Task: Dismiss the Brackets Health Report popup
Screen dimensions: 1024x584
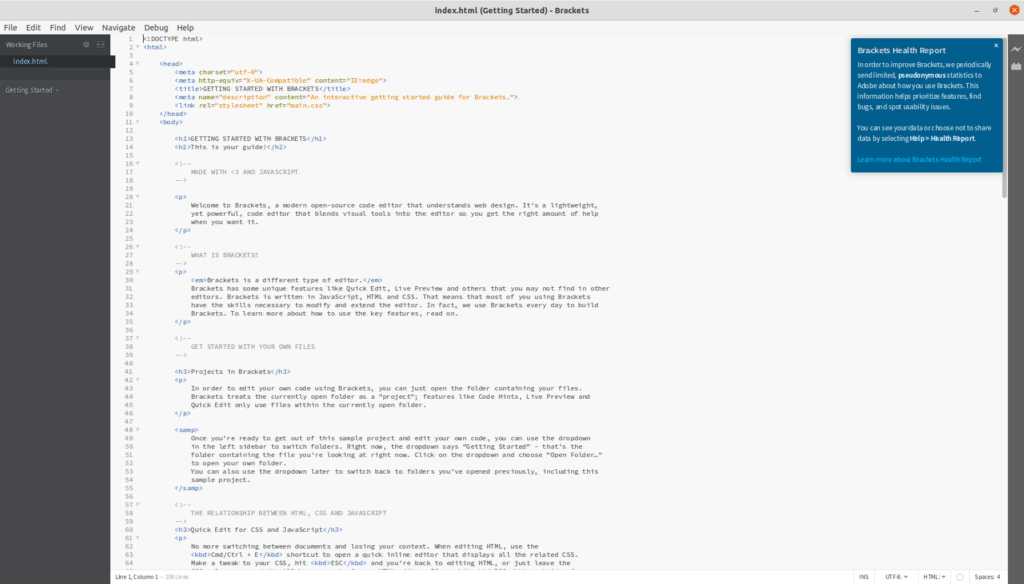Action: tap(995, 45)
